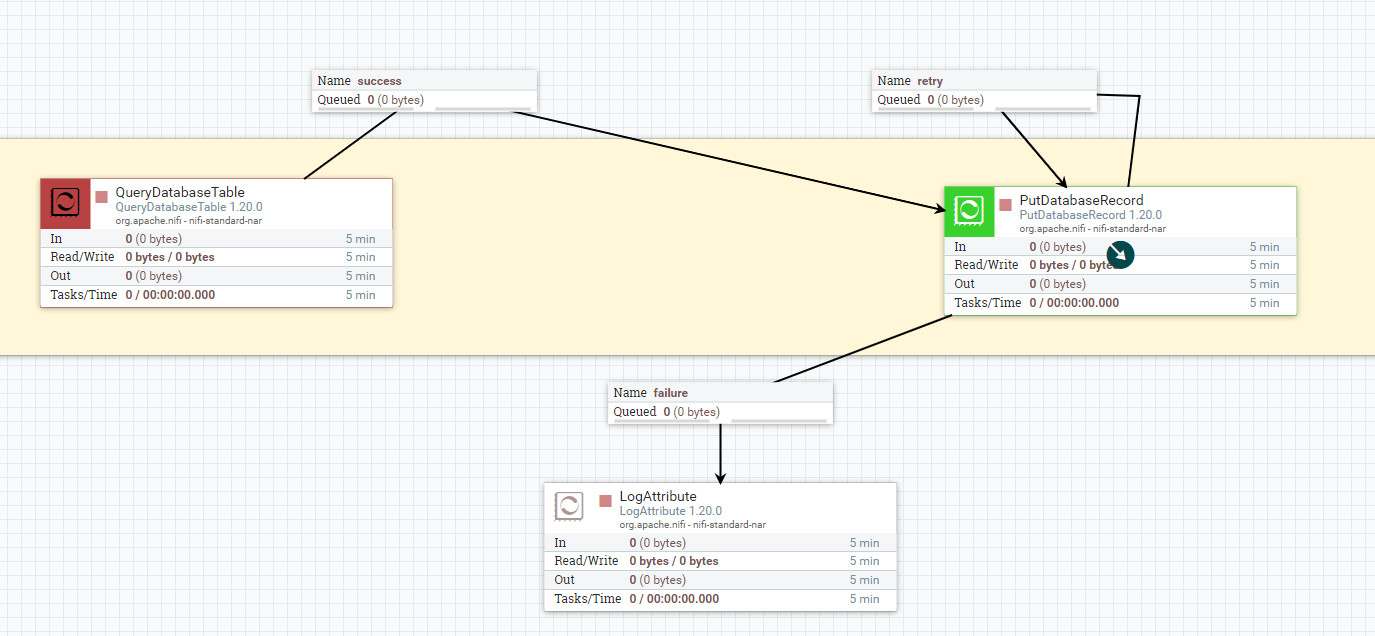Toggle run state of LogAttribute via status indicator
1375x636 pixels.
pyautogui.click(x=606, y=501)
